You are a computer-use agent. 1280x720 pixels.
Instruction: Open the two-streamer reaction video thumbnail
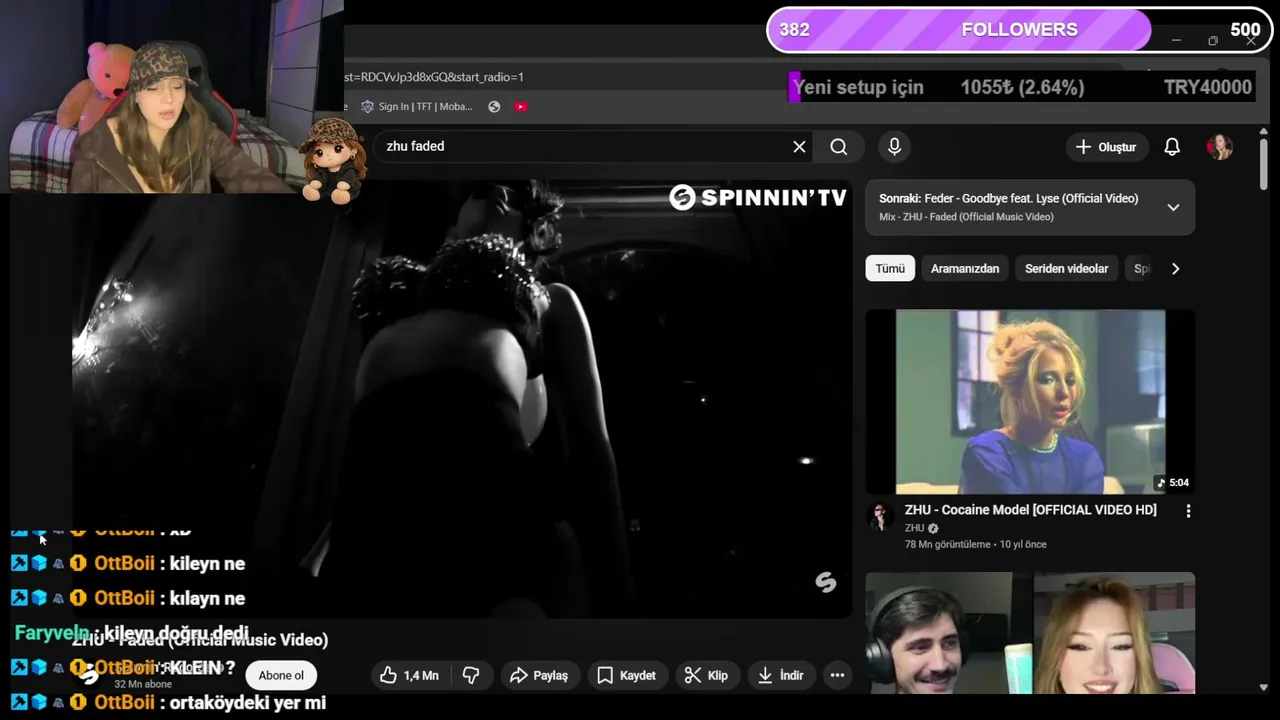click(1030, 633)
